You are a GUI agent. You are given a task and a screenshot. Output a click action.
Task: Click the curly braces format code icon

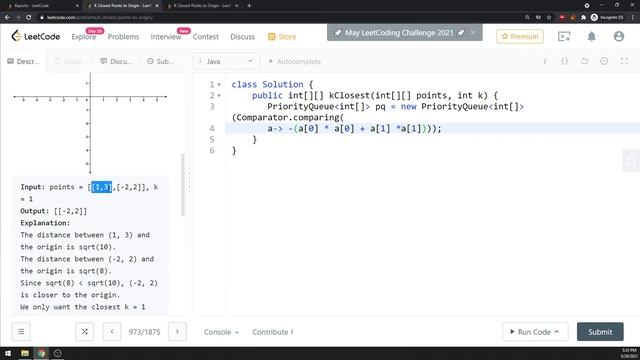[x=564, y=61]
